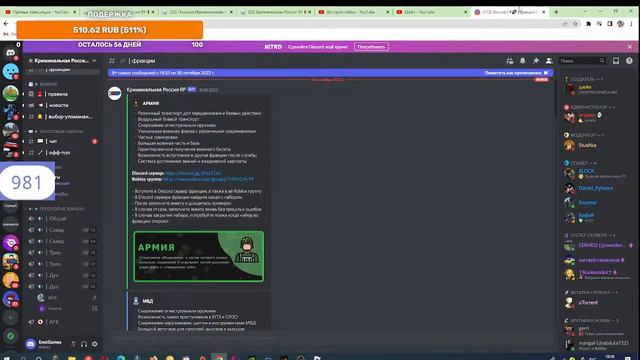
Task: Open a new browser tab
Action: click(556, 12)
